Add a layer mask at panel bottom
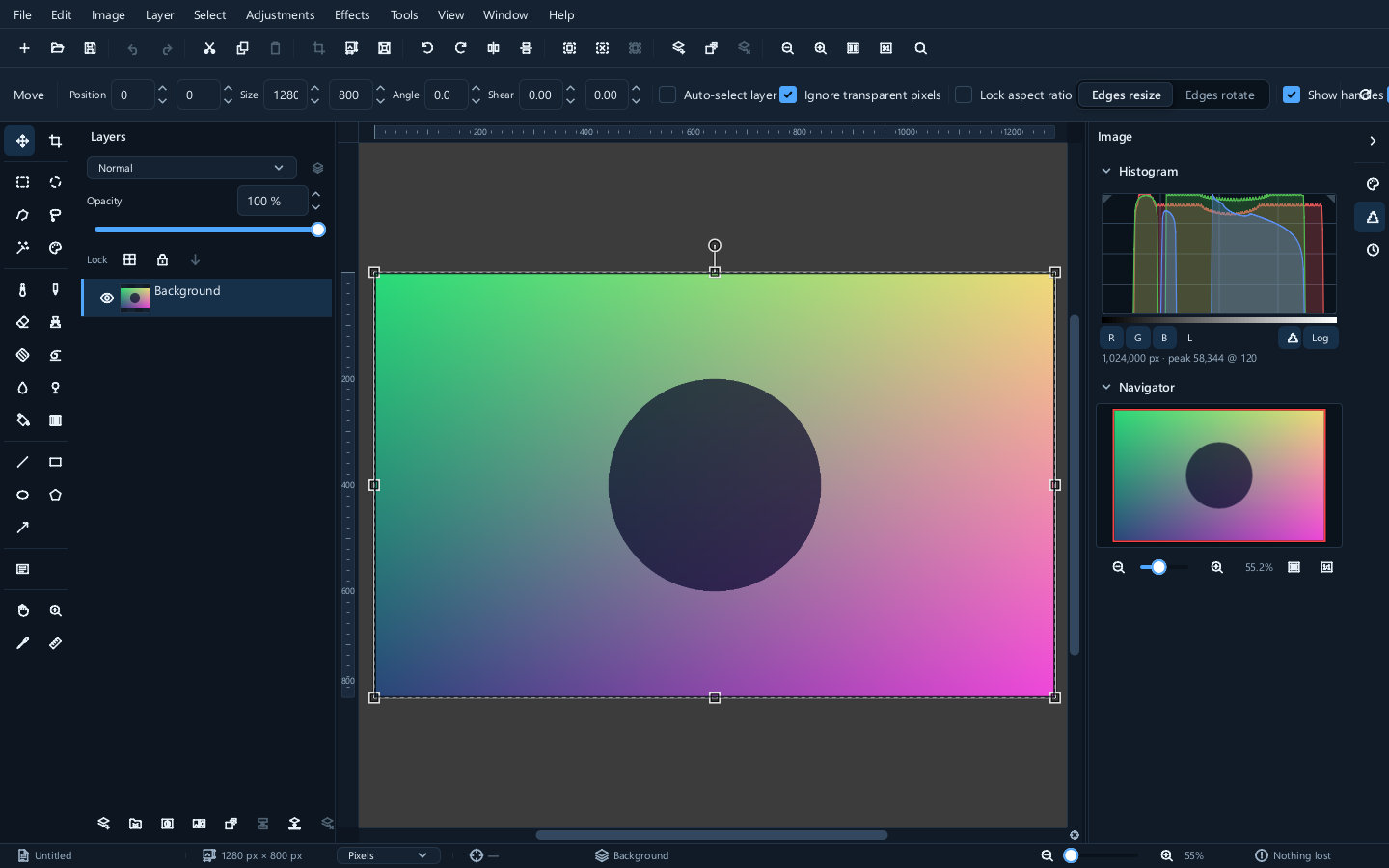 [167, 824]
